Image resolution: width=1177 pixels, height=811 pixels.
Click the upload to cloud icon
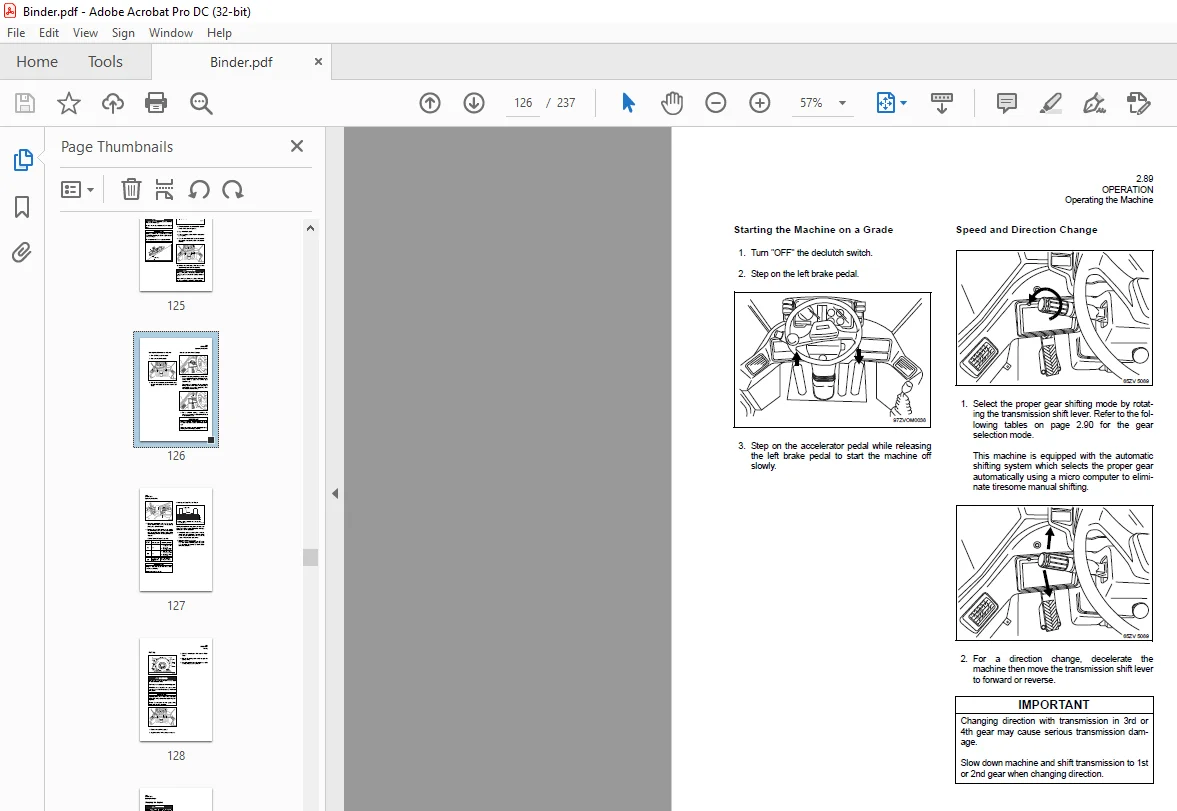[x=113, y=103]
